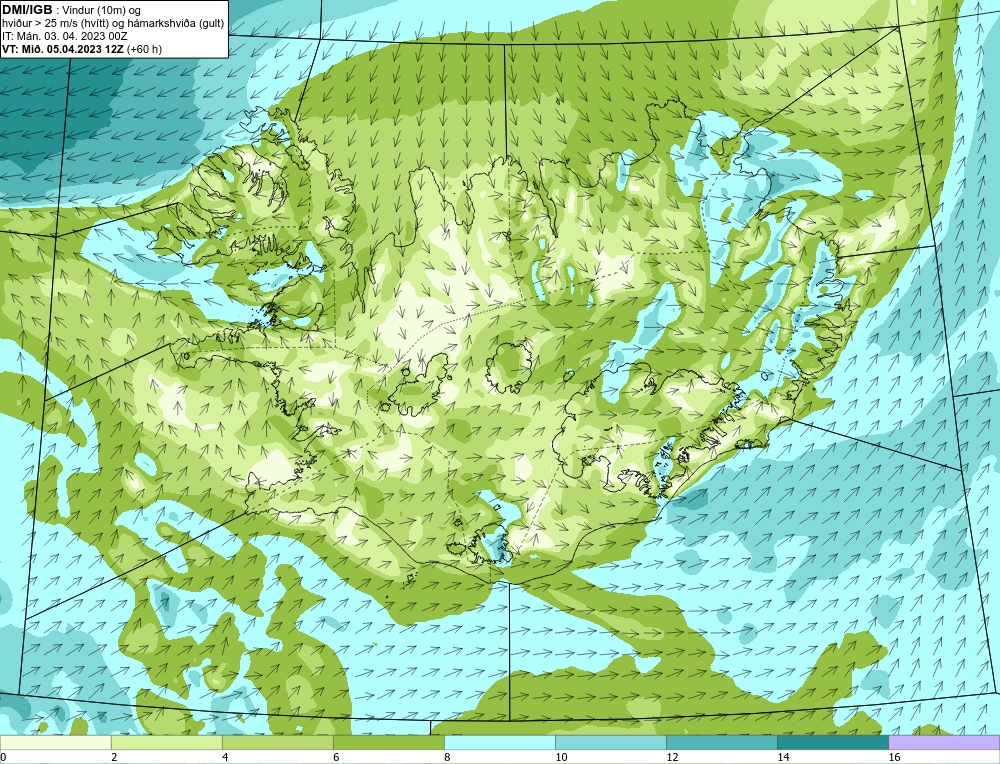The height and width of the screenshot is (764, 1000).
Task: Click the legend label '16'
Action: (x=893, y=757)
